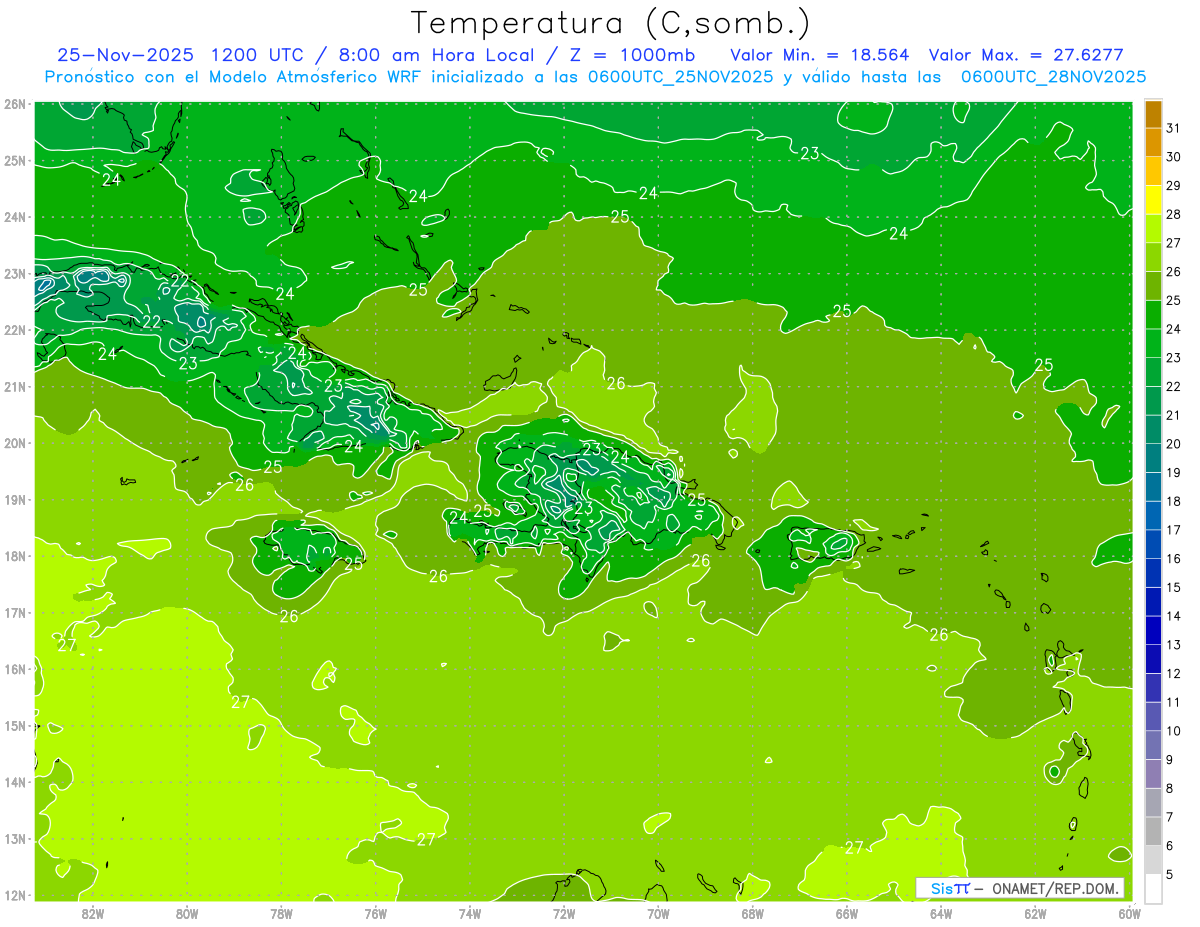1200x927 pixels.
Task: Click the 76W longitude label
Action: coord(376,913)
